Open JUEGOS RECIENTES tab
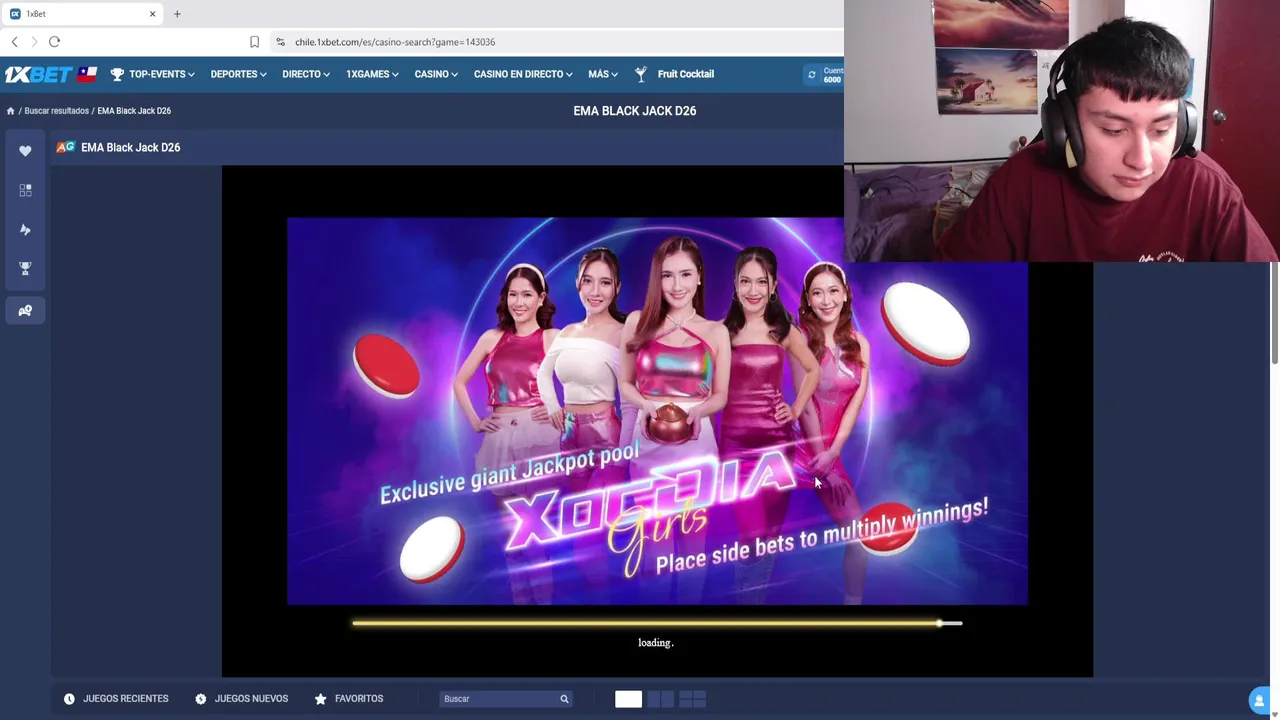Image resolution: width=1280 pixels, height=720 pixels. [x=116, y=699]
